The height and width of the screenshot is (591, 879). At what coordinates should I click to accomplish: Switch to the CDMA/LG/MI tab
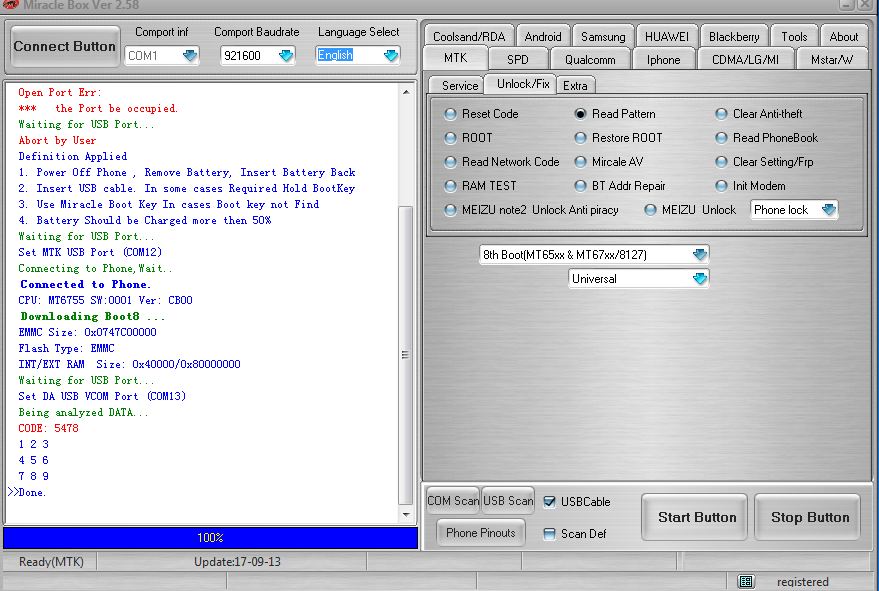(x=745, y=59)
